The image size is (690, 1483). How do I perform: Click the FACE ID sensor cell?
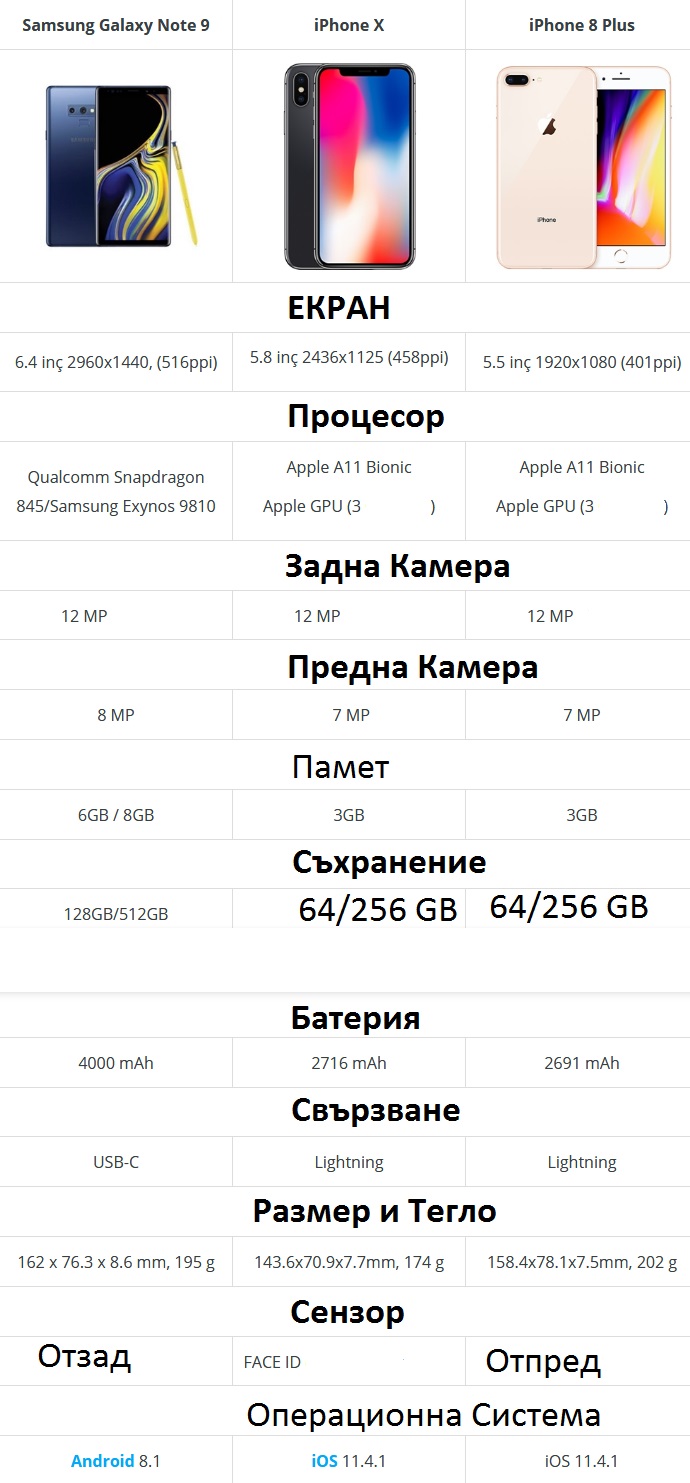[272, 1362]
